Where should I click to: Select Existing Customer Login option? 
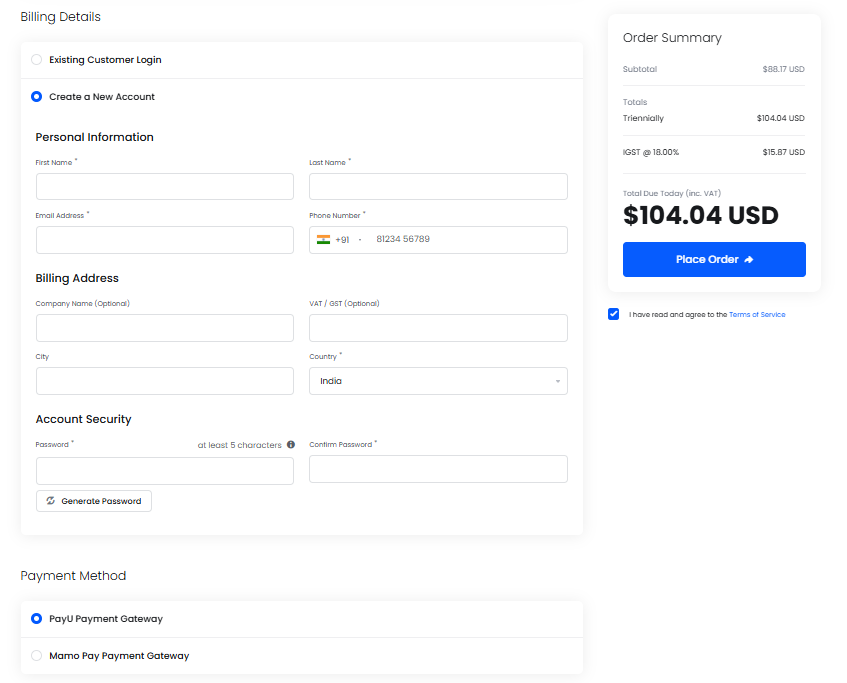(36, 59)
